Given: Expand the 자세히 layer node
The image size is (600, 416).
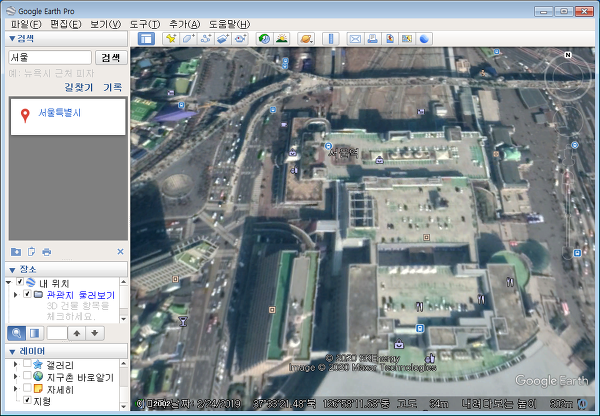Looking at the screenshot, I should coord(16,389).
